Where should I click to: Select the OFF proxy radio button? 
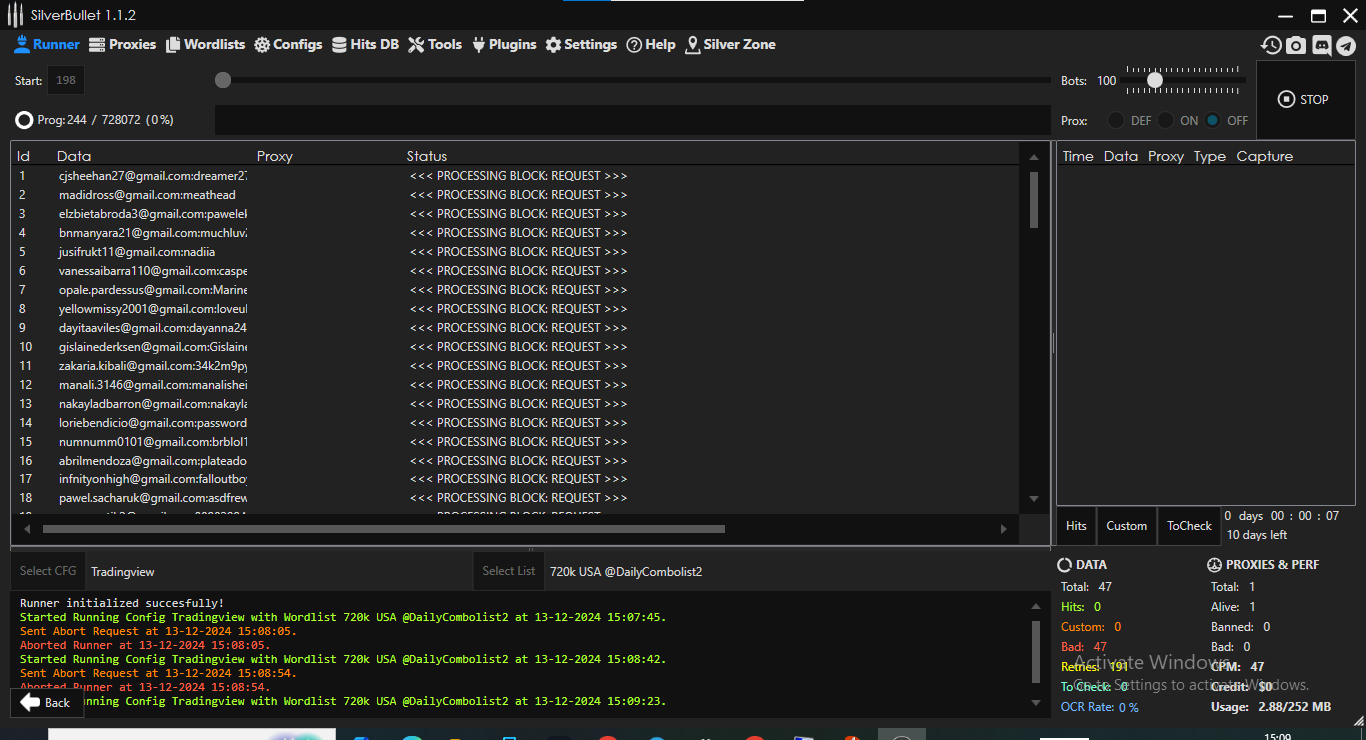pyautogui.click(x=1213, y=120)
